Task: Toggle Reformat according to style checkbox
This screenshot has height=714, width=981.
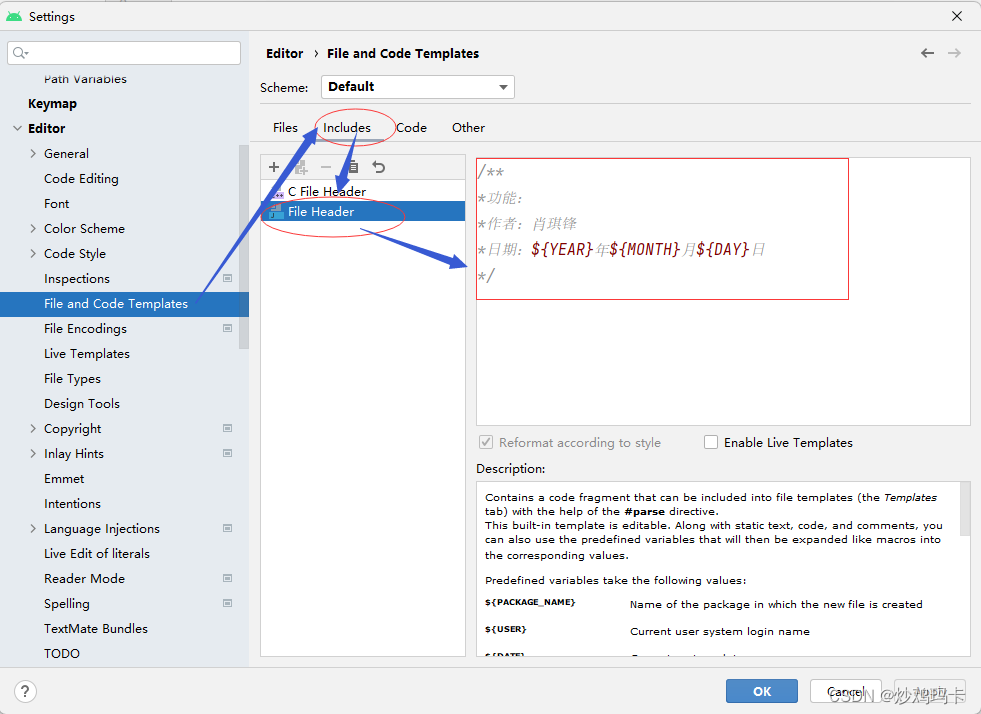Action: [485, 442]
